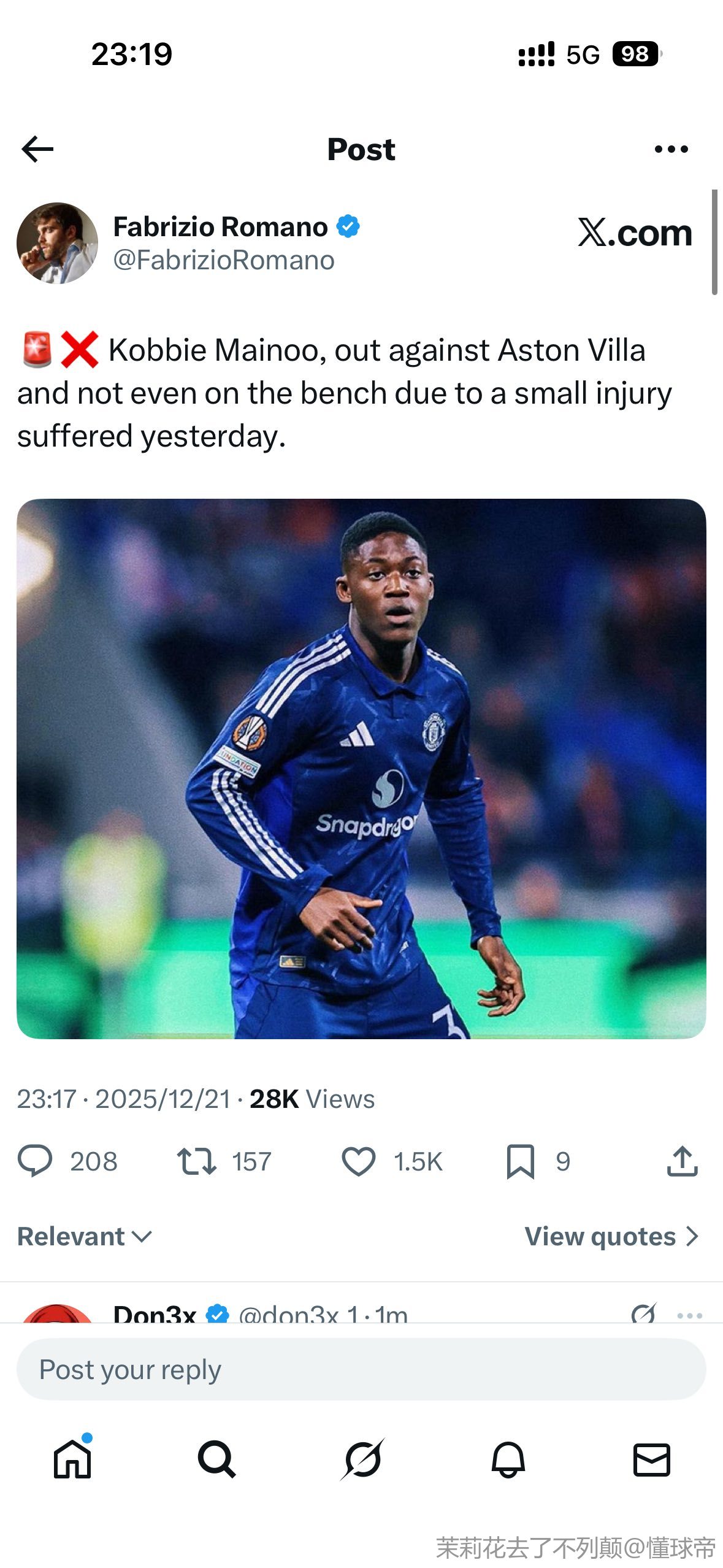723x1568 pixels.
Task: Open the Grok icon beside Don3x's reply
Action: 643,1313
